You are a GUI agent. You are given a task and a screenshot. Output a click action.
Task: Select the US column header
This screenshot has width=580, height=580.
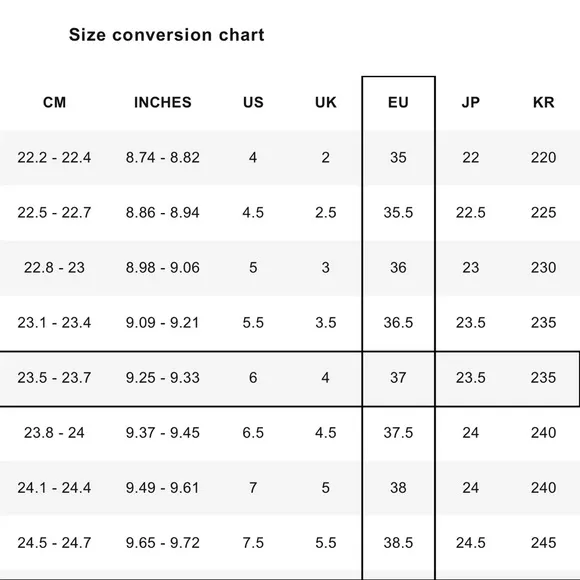click(x=253, y=102)
